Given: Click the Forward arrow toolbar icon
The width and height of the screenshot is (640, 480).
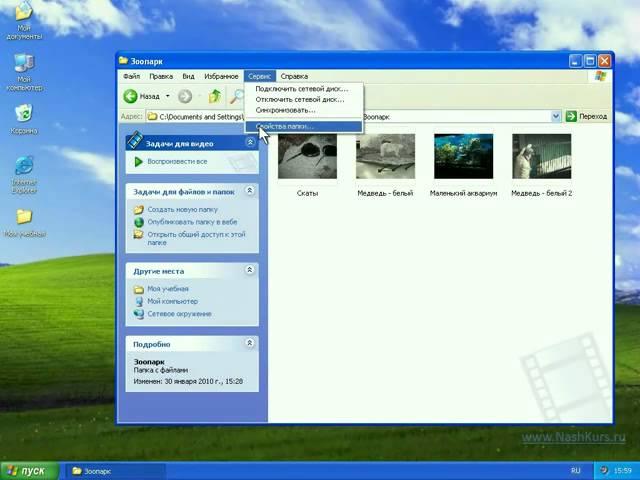Looking at the screenshot, I should pos(185,97).
